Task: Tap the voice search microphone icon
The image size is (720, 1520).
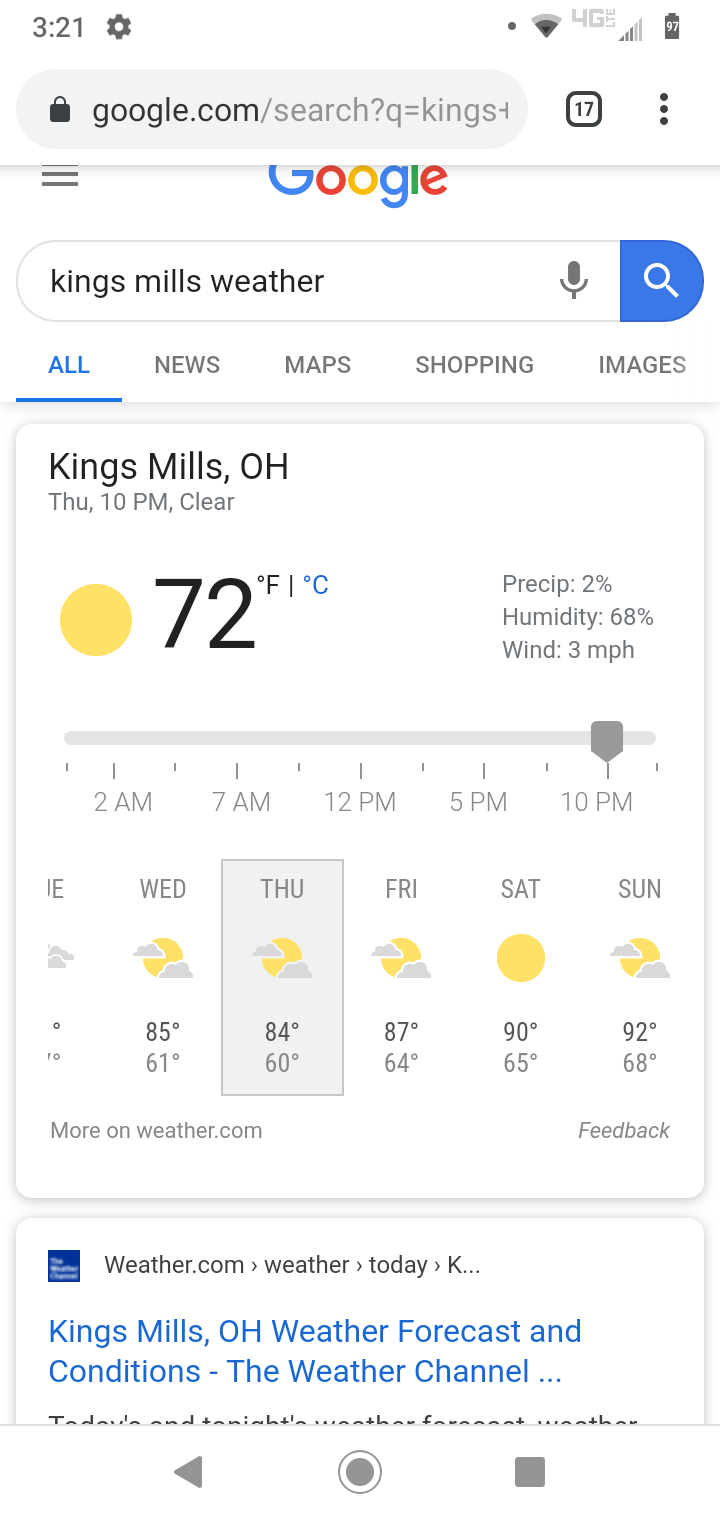Action: [x=574, y=280]
